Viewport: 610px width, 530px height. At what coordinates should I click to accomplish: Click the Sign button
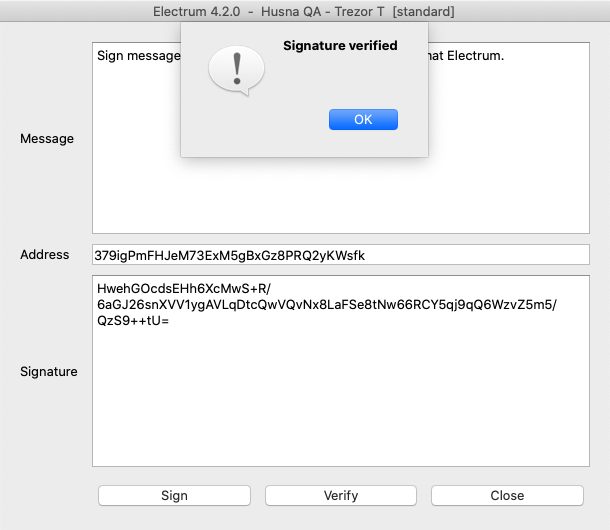coord(174,495)
